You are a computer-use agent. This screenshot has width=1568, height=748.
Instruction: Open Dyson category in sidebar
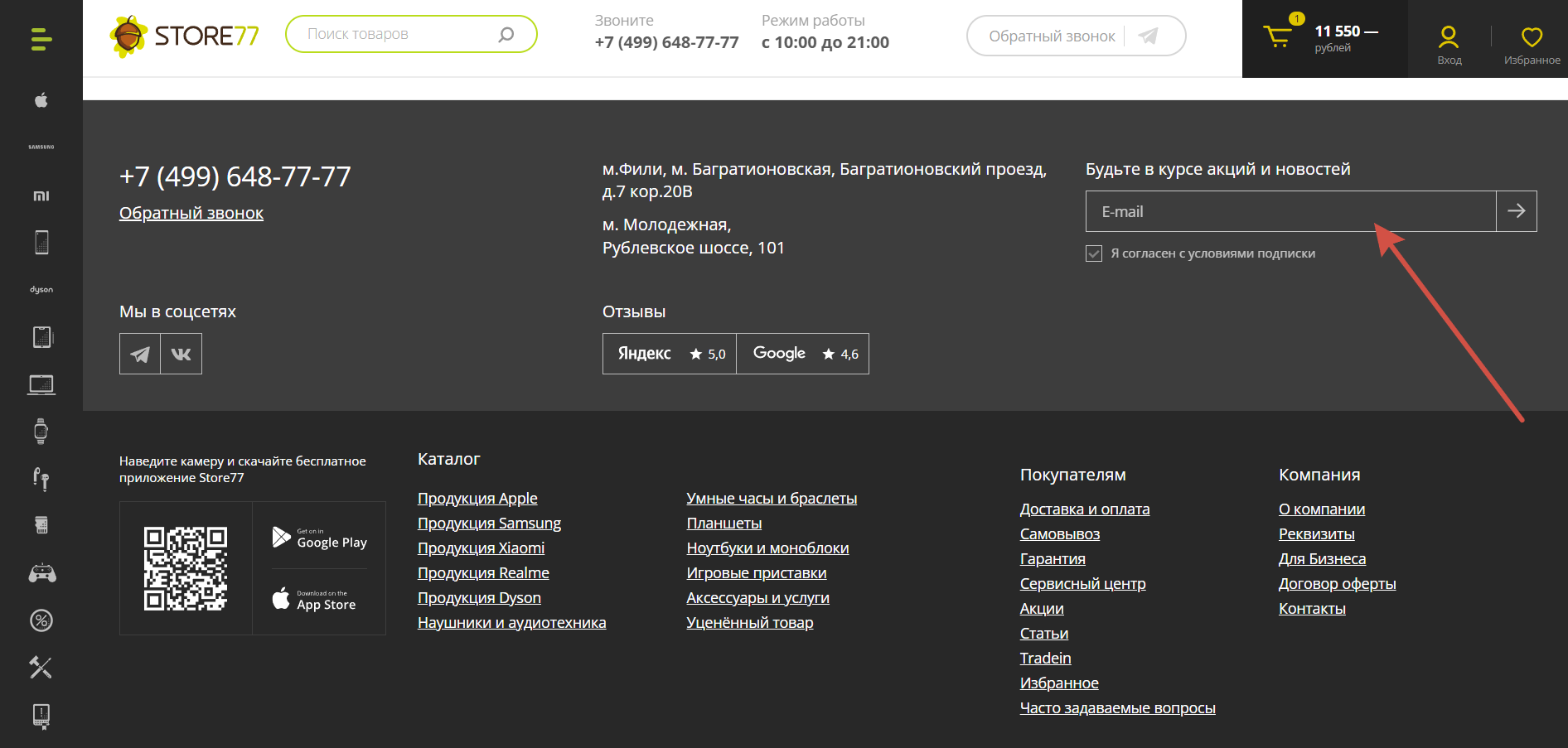coord(41,290)
